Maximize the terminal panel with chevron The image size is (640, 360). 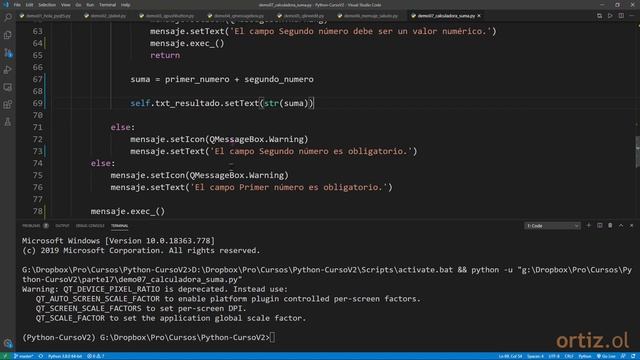pyautogui.click(x=621, y=226)
